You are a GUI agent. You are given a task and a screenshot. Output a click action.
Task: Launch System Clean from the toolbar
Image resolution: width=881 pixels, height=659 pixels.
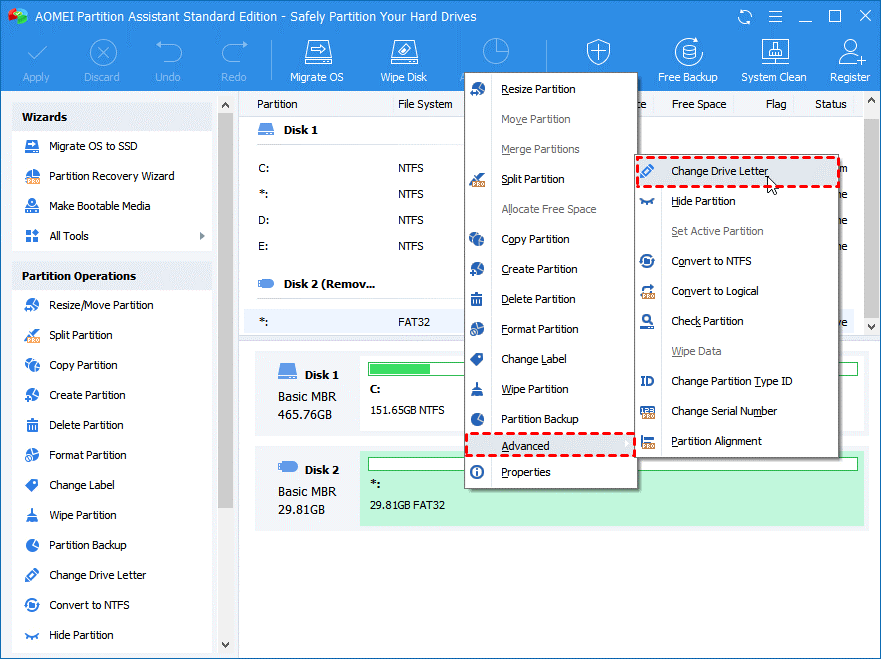tap(773, 58)
